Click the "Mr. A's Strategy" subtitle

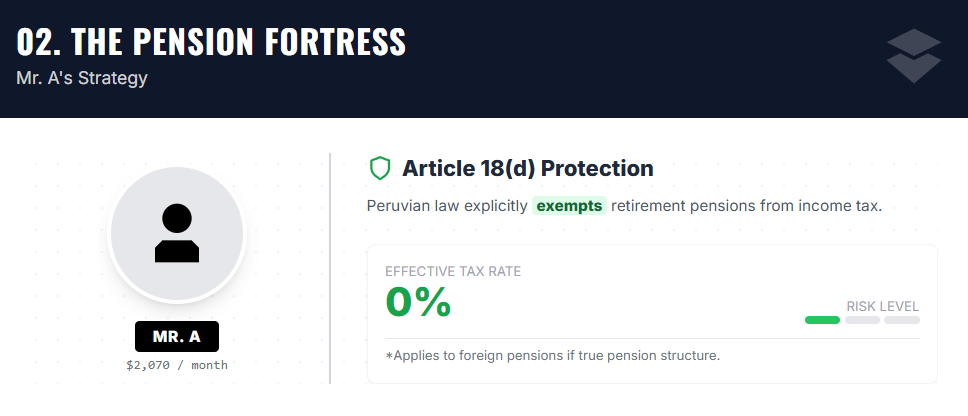[82, 77]
